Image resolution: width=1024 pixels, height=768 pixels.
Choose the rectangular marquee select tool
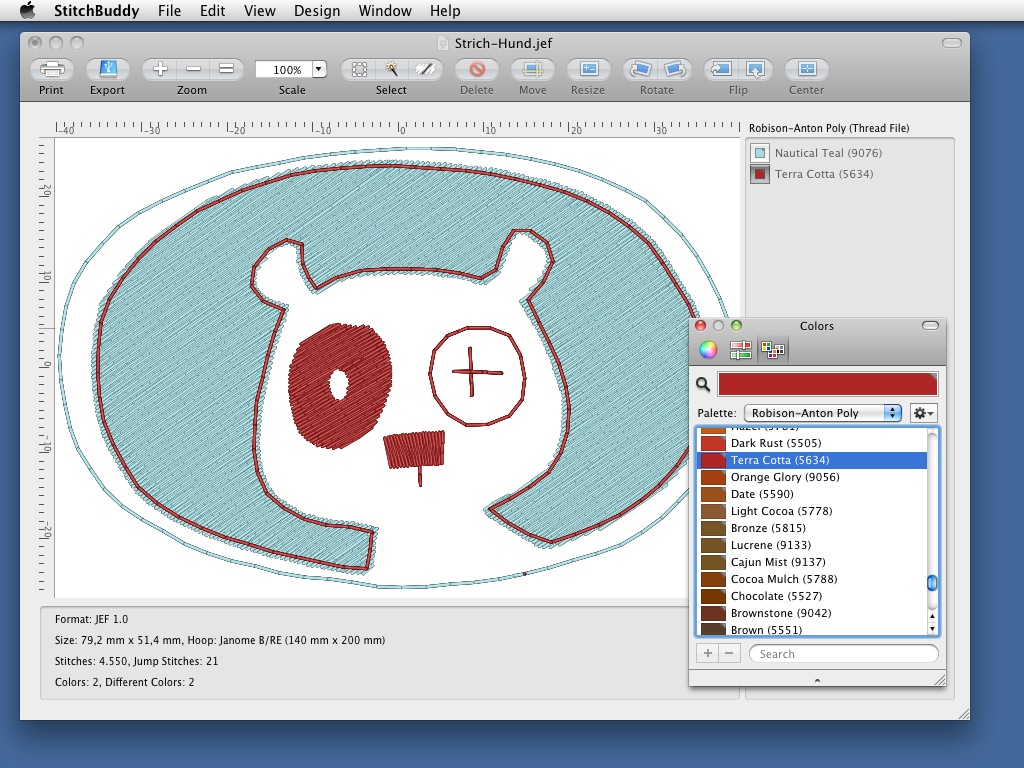point(359,70)
